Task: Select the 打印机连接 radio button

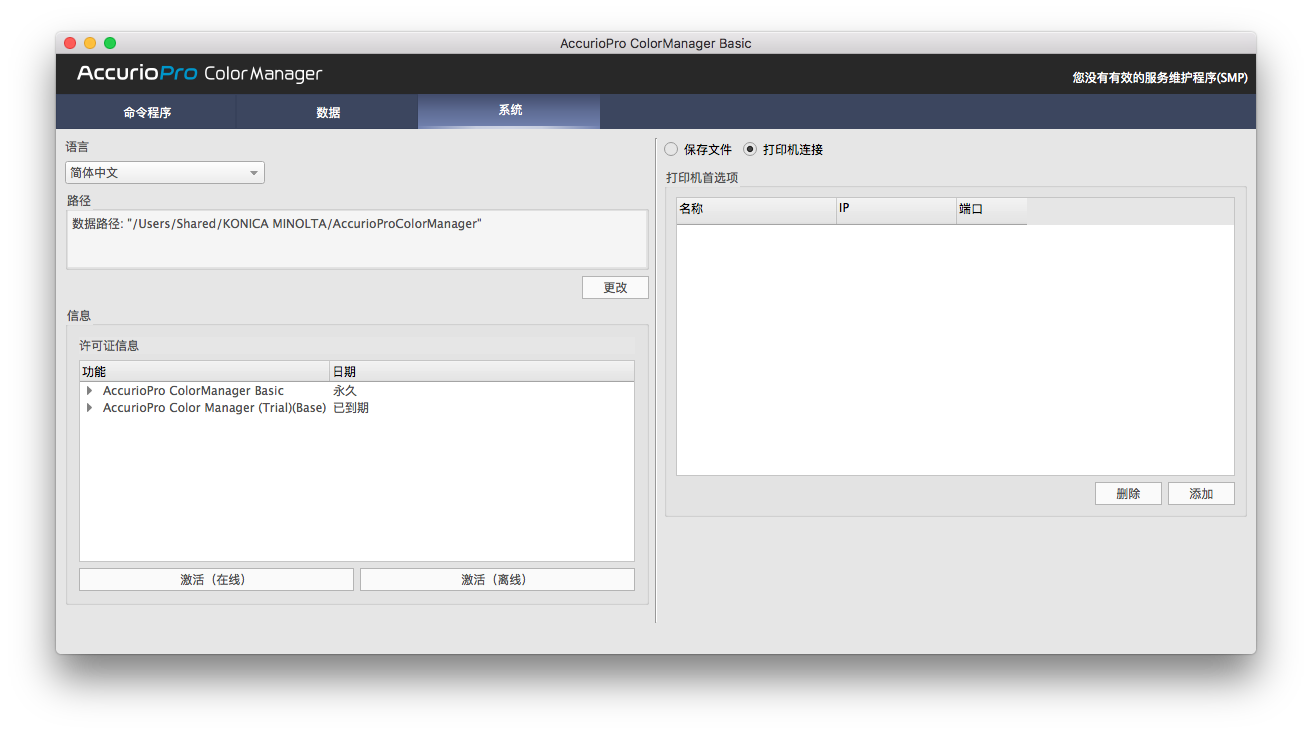Action: pos(750,149)
